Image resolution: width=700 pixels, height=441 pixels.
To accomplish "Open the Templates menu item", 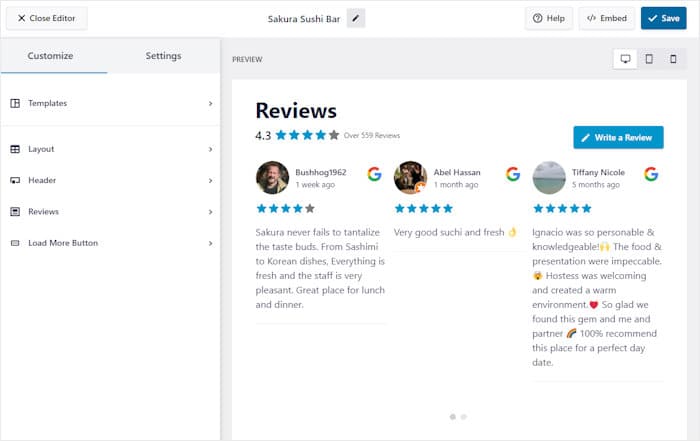I will [110, 103].
